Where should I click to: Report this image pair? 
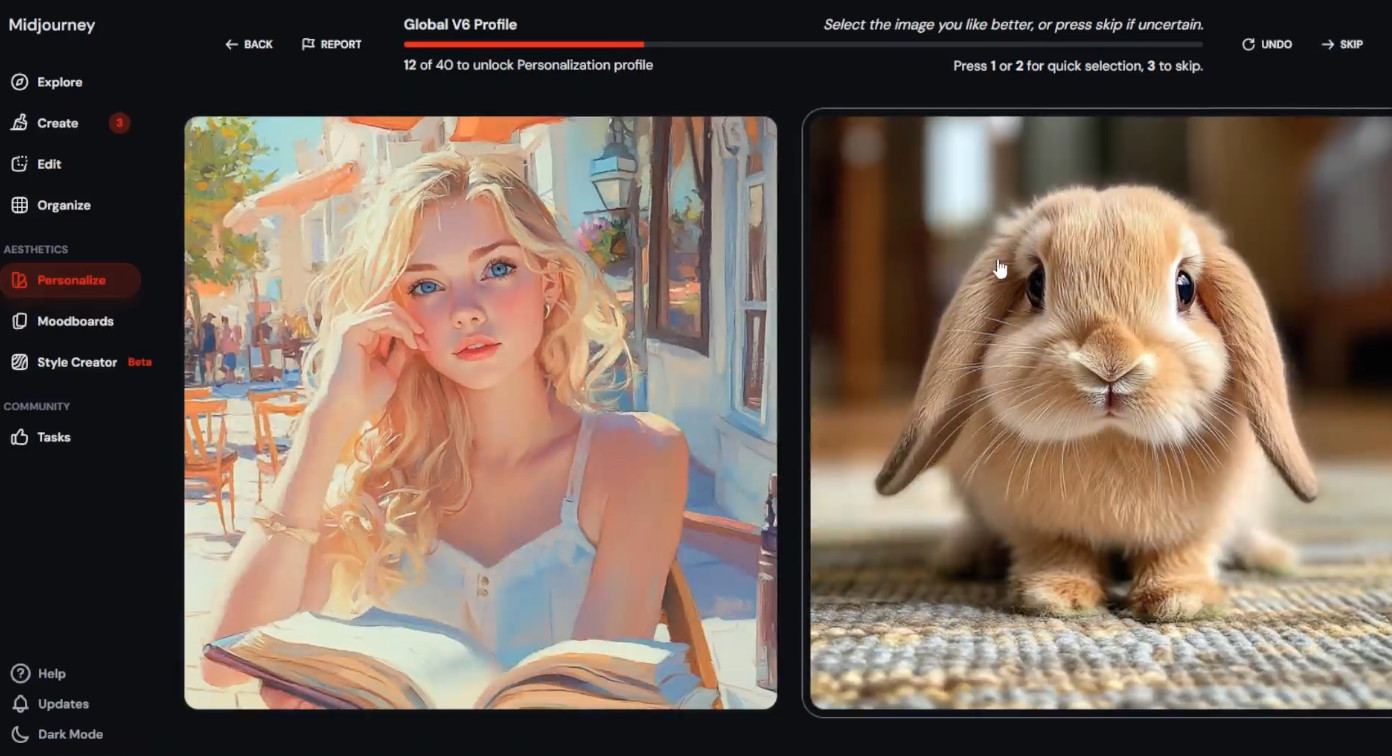click(x=332, y=44)
